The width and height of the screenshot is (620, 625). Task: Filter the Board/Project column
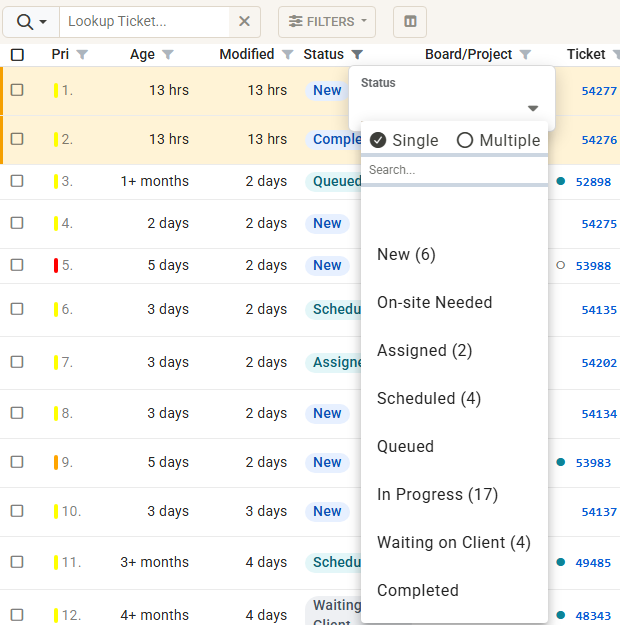click(x=526, y=54)
